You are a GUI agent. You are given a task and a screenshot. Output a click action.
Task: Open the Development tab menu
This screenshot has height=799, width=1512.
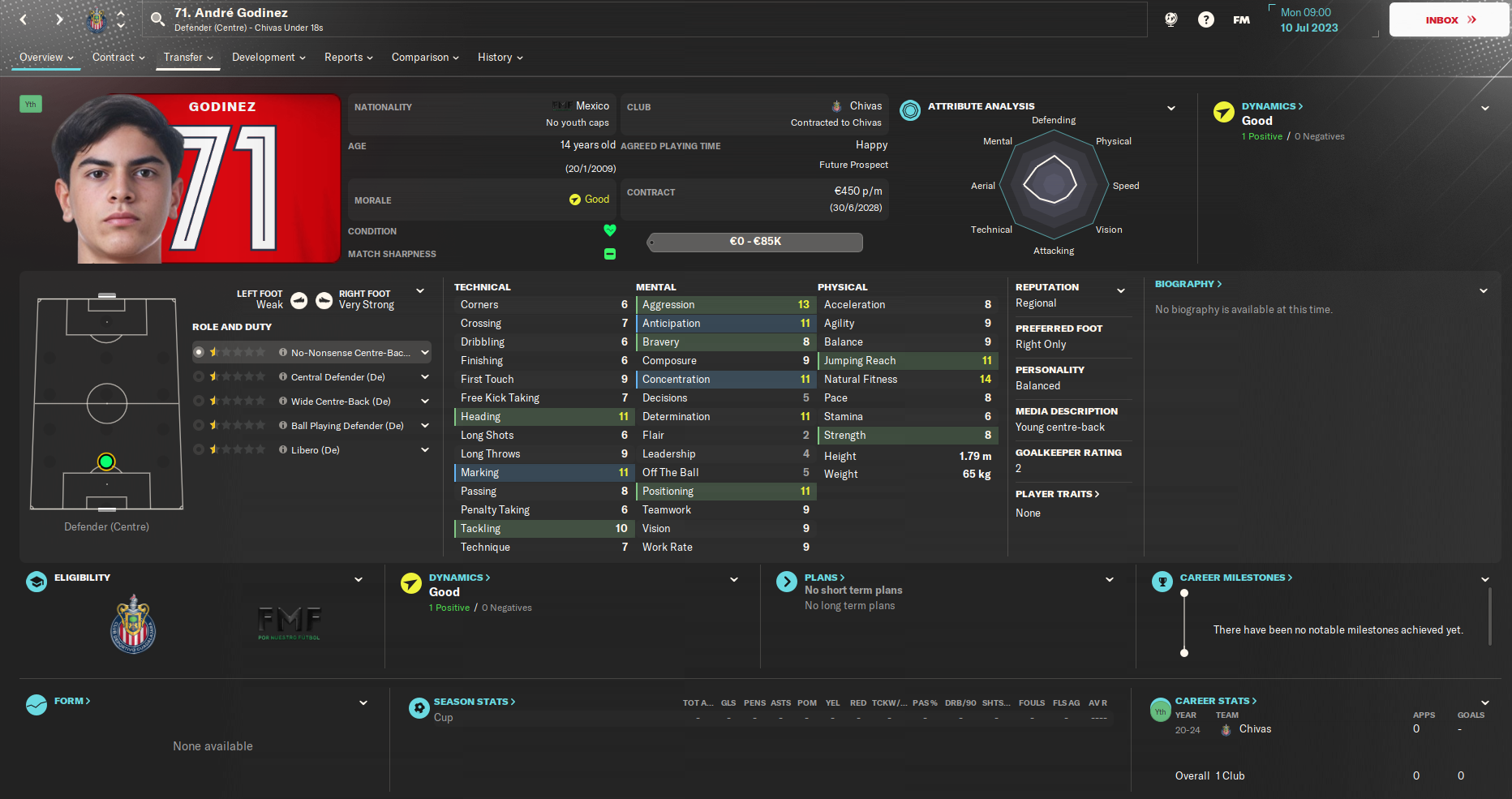(x=268, y=57)
